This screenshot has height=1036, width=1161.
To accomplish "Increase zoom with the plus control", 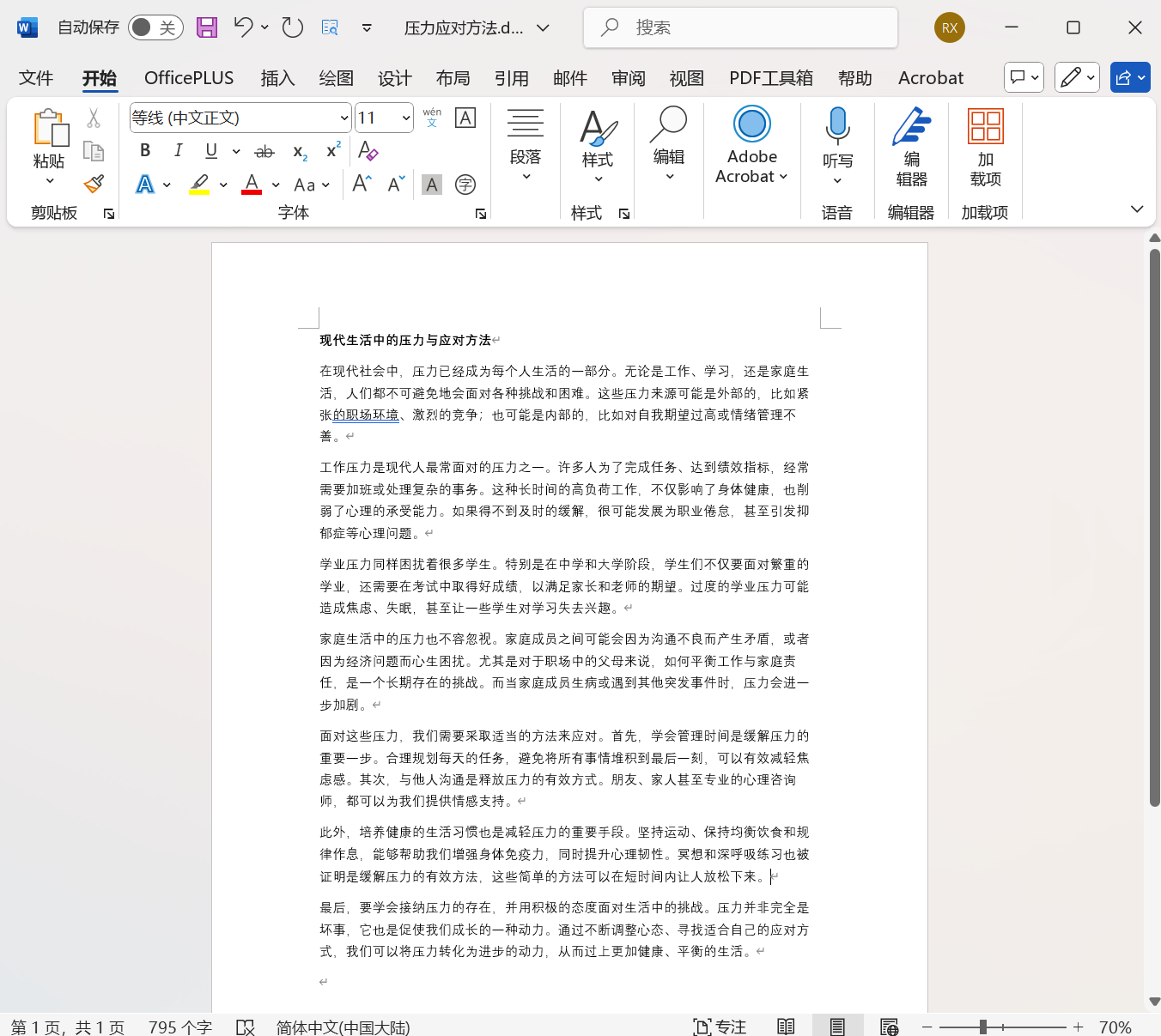I will click(1078, 1026).
